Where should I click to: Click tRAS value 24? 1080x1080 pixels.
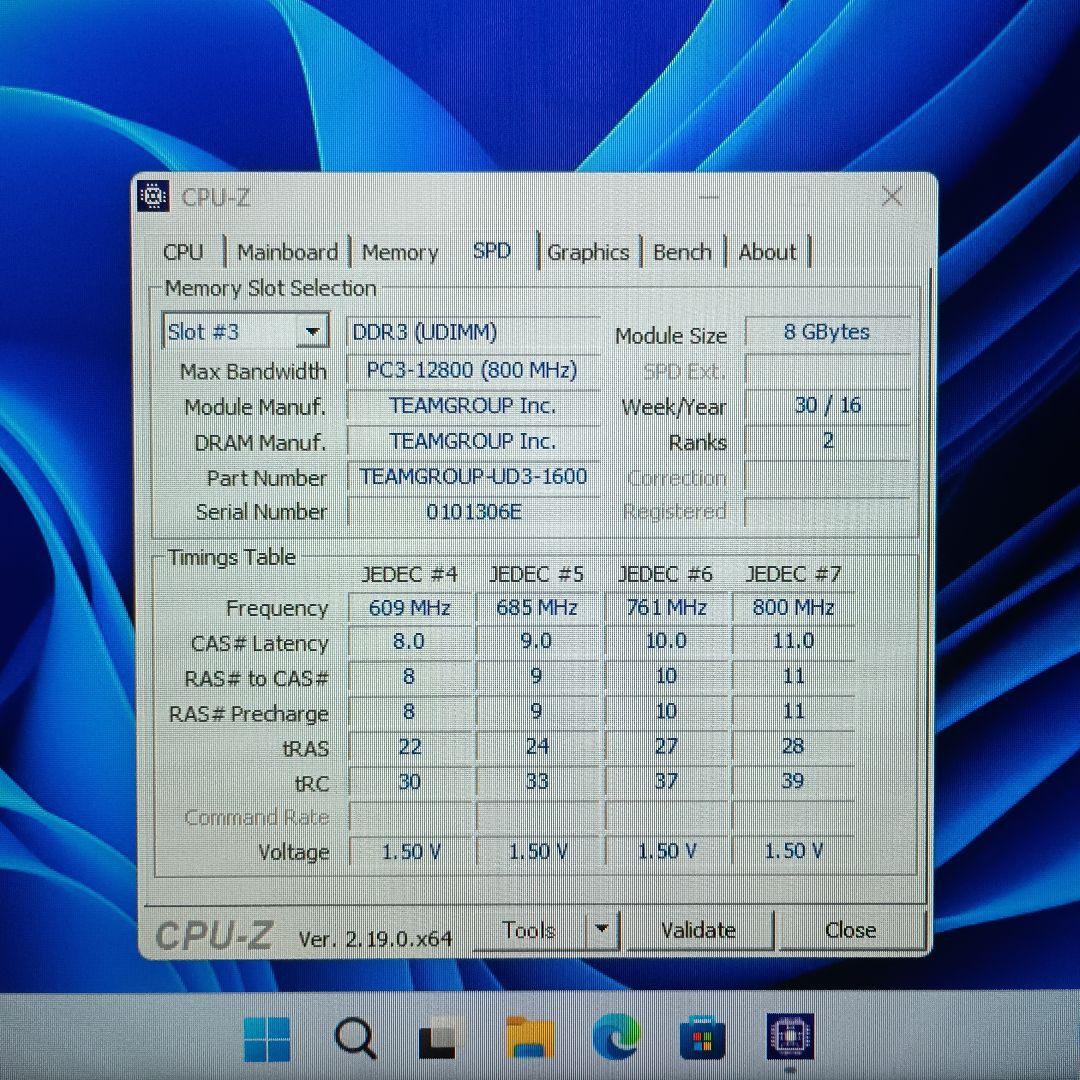(537, 747)
